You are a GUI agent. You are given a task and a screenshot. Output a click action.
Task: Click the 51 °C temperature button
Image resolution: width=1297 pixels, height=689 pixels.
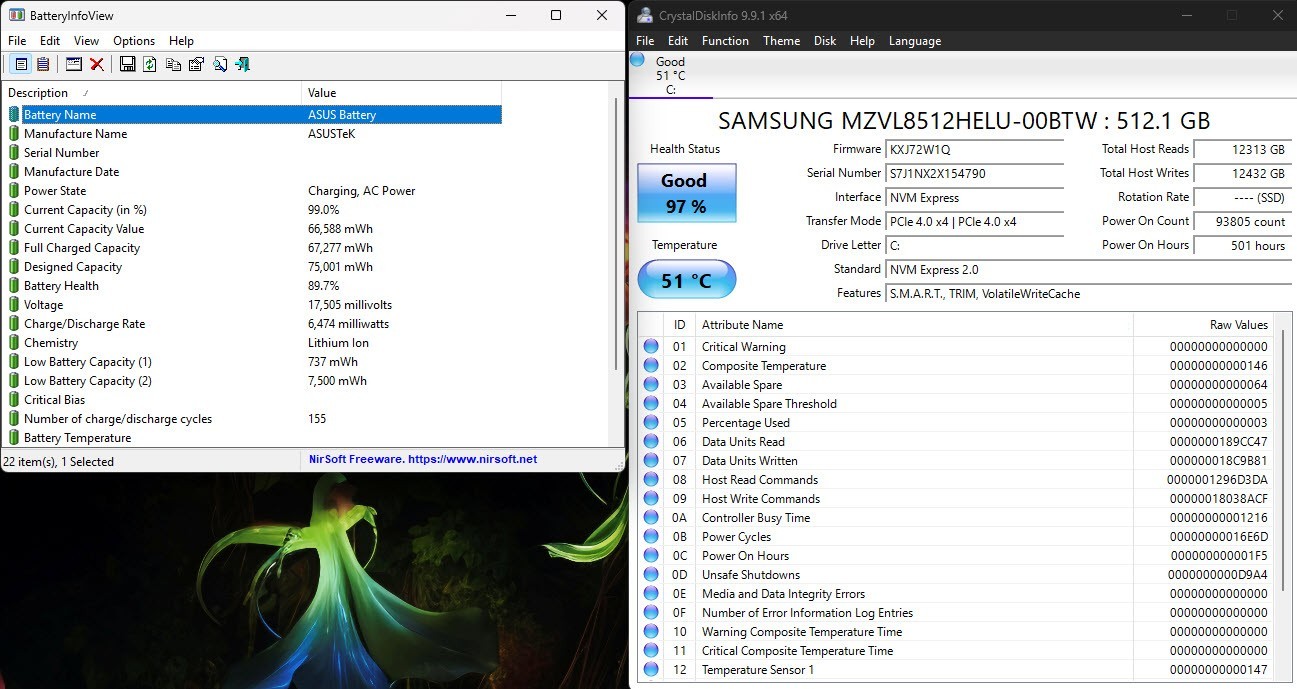686,280
